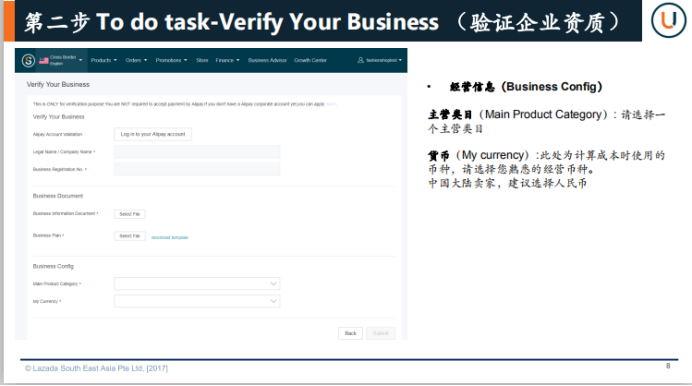The width and height of the screenshot is (692, 386).
Task: Click the Back button
Action: (x=350, y=333)
